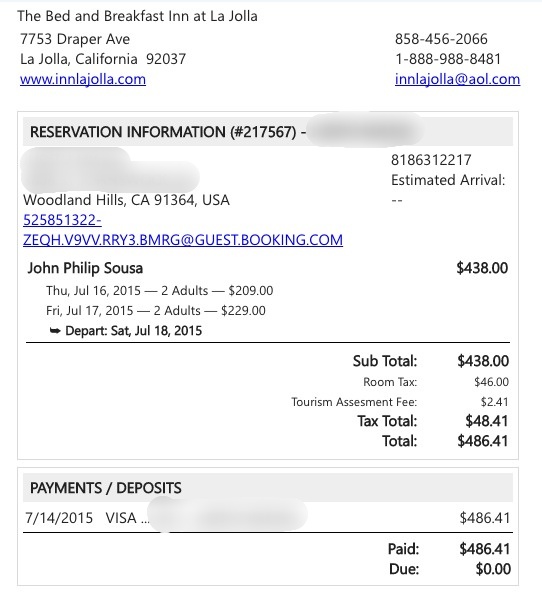This screenshot has width=542, height=593.
Task: Select the Reservation Information header bar
Action: pos(268,132)
